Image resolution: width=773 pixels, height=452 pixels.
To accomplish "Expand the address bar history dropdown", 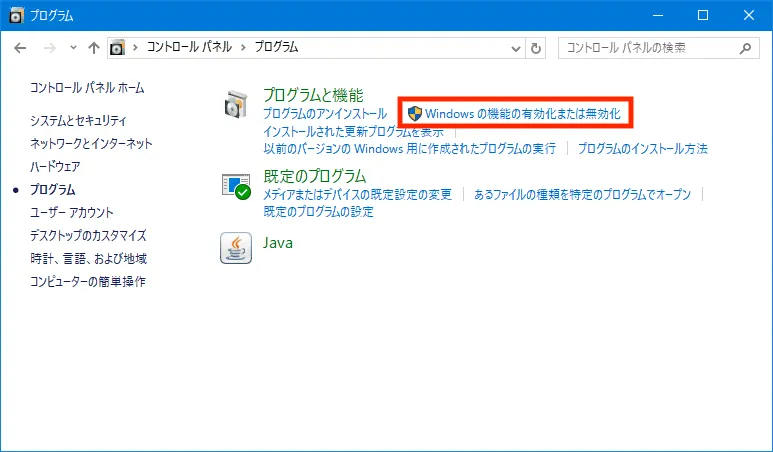I will pyautogui.click(x=516, y=48).
